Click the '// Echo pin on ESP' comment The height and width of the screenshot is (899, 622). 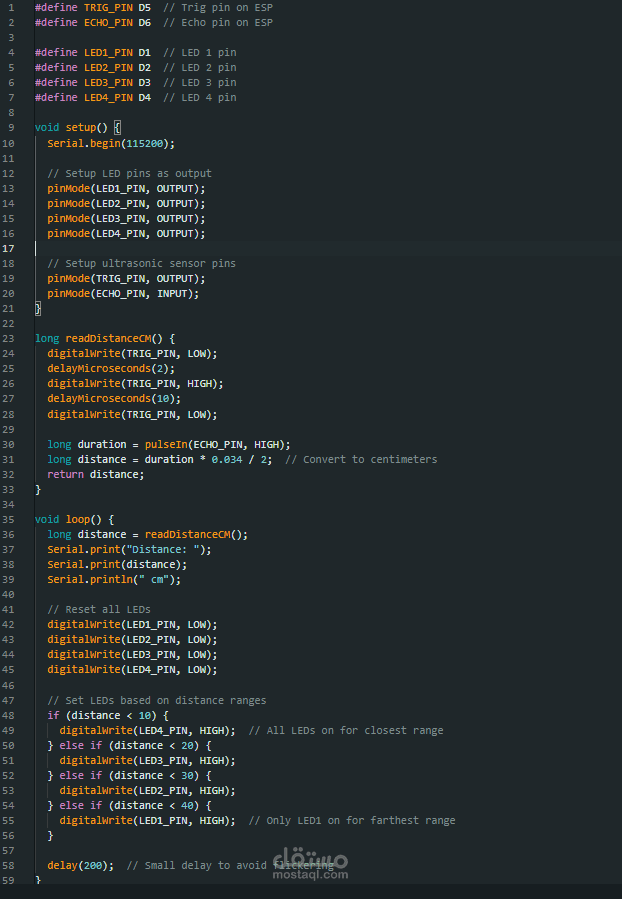pos(218,22)
